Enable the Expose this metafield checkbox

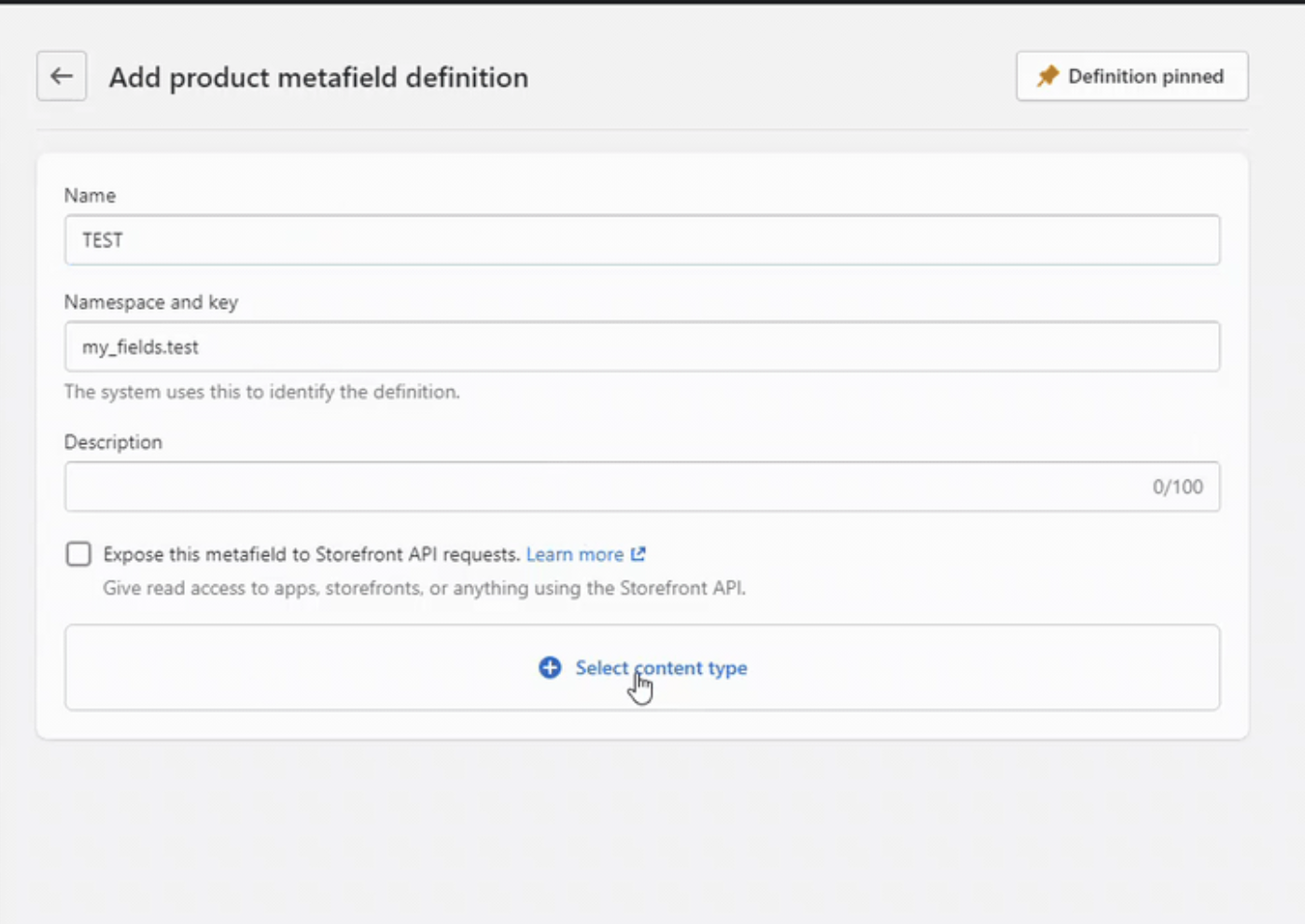(78, 554)
